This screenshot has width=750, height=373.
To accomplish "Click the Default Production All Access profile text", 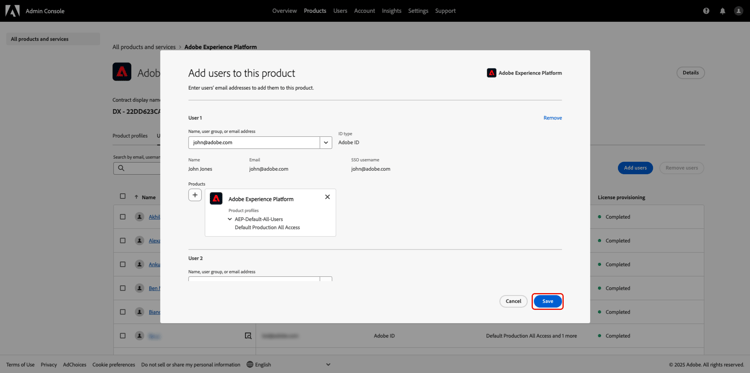I will point(267,227).
